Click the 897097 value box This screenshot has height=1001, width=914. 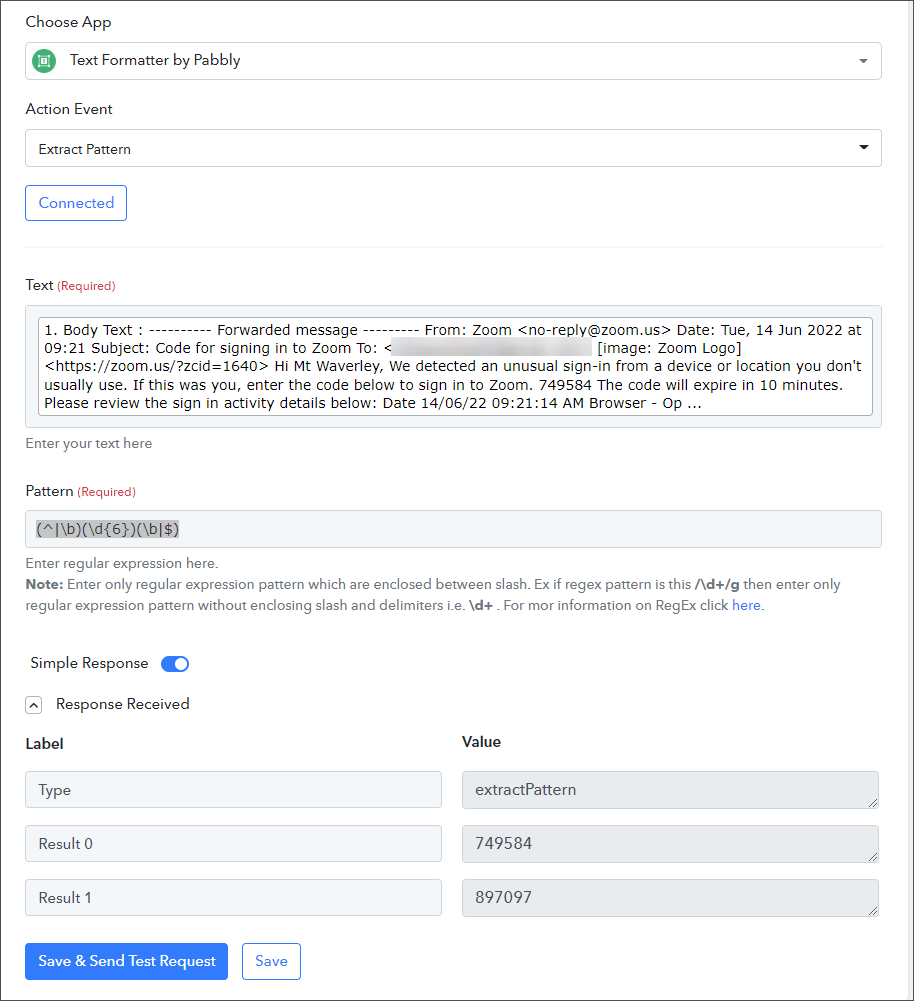coord(670,898)
